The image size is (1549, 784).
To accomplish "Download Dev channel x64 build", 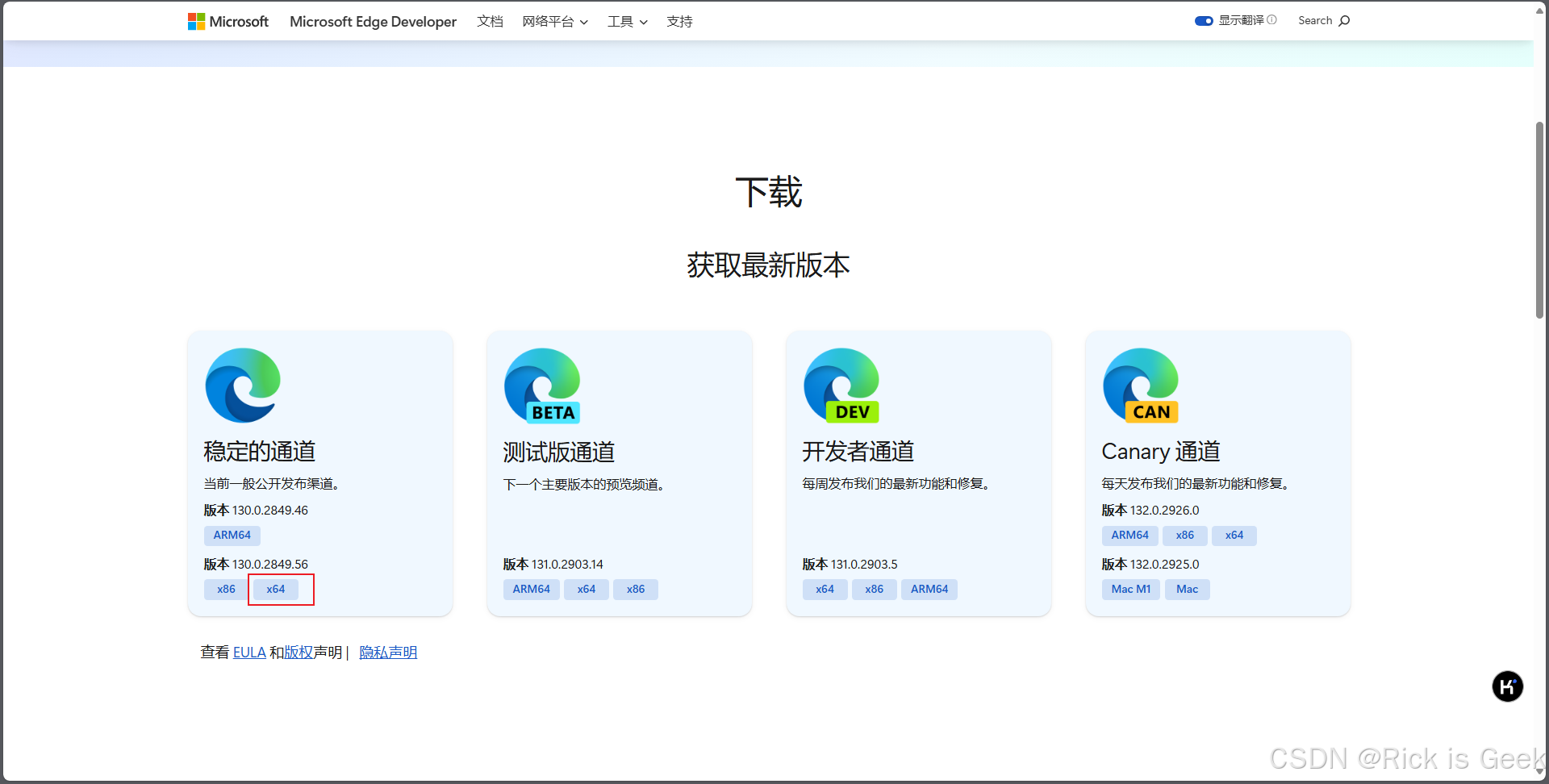I will click(x=825, y=590).
